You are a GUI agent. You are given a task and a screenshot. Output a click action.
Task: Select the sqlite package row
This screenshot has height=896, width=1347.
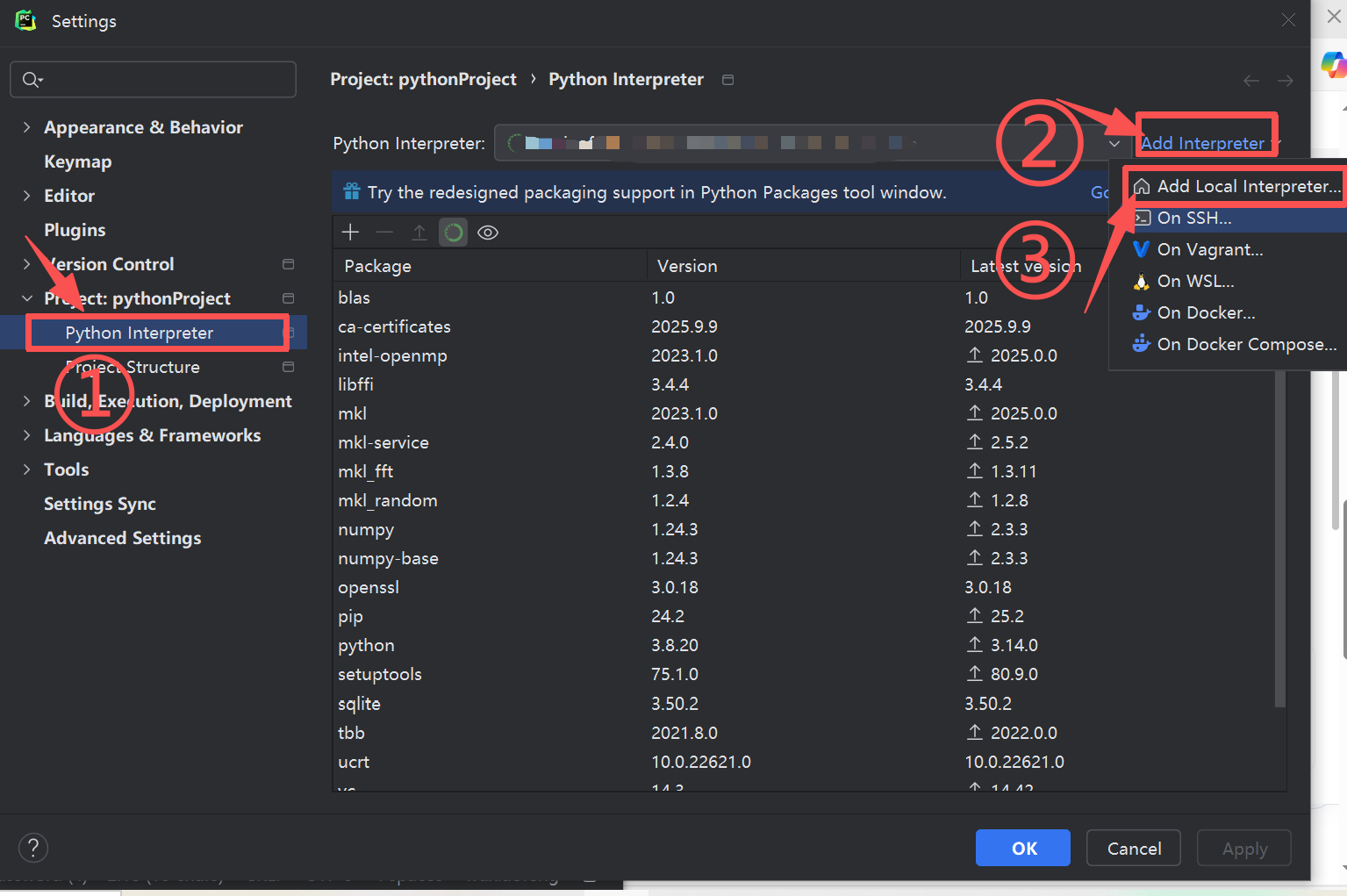(x=803, y=704)
